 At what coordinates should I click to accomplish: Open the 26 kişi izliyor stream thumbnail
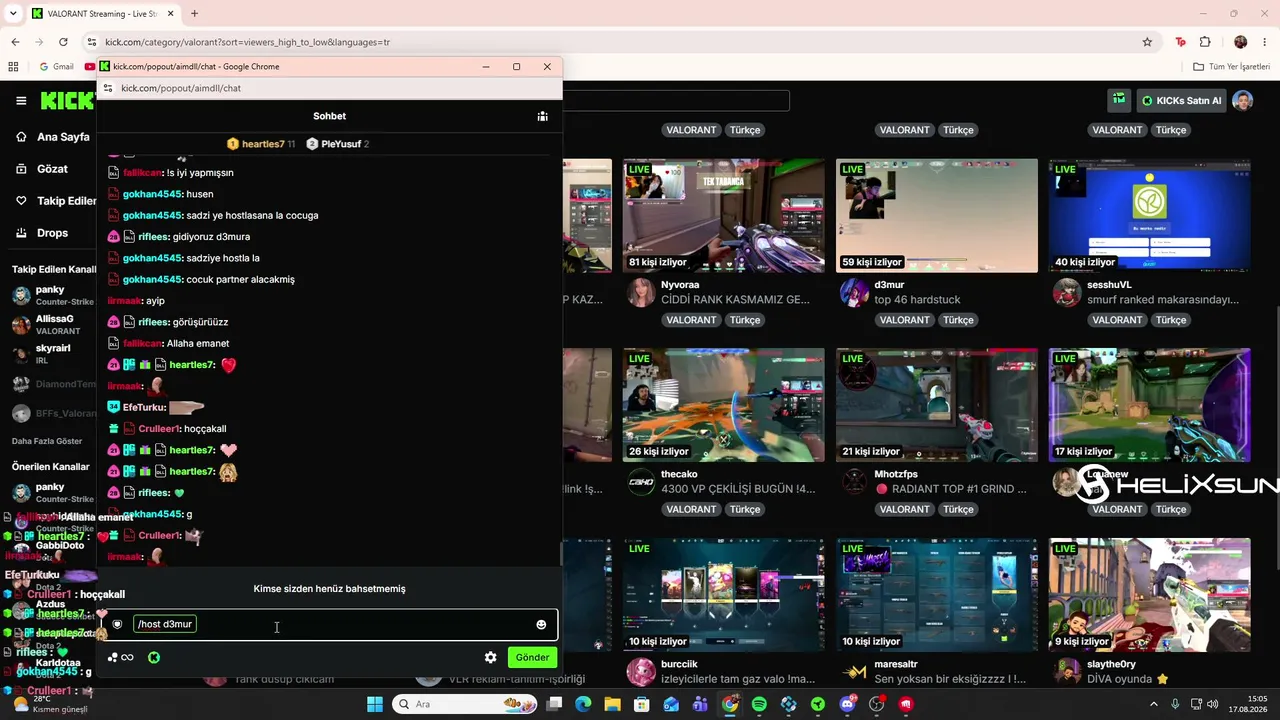(723, 405)
